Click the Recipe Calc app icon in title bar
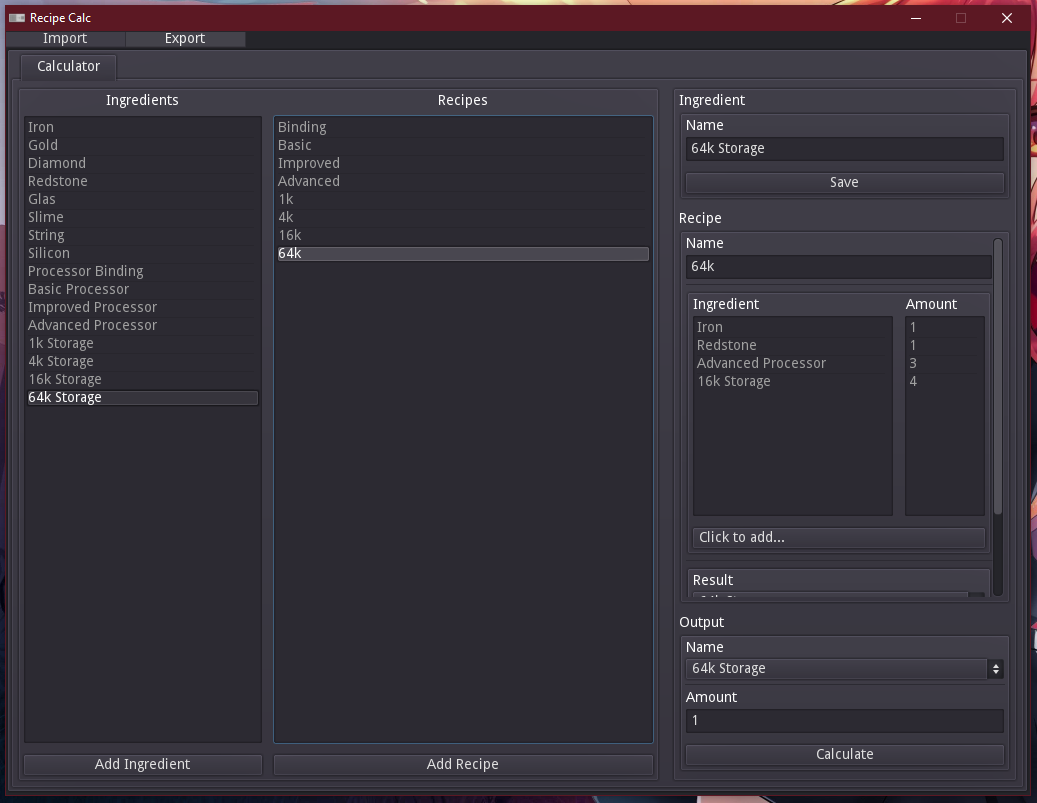 coord(16,18)
